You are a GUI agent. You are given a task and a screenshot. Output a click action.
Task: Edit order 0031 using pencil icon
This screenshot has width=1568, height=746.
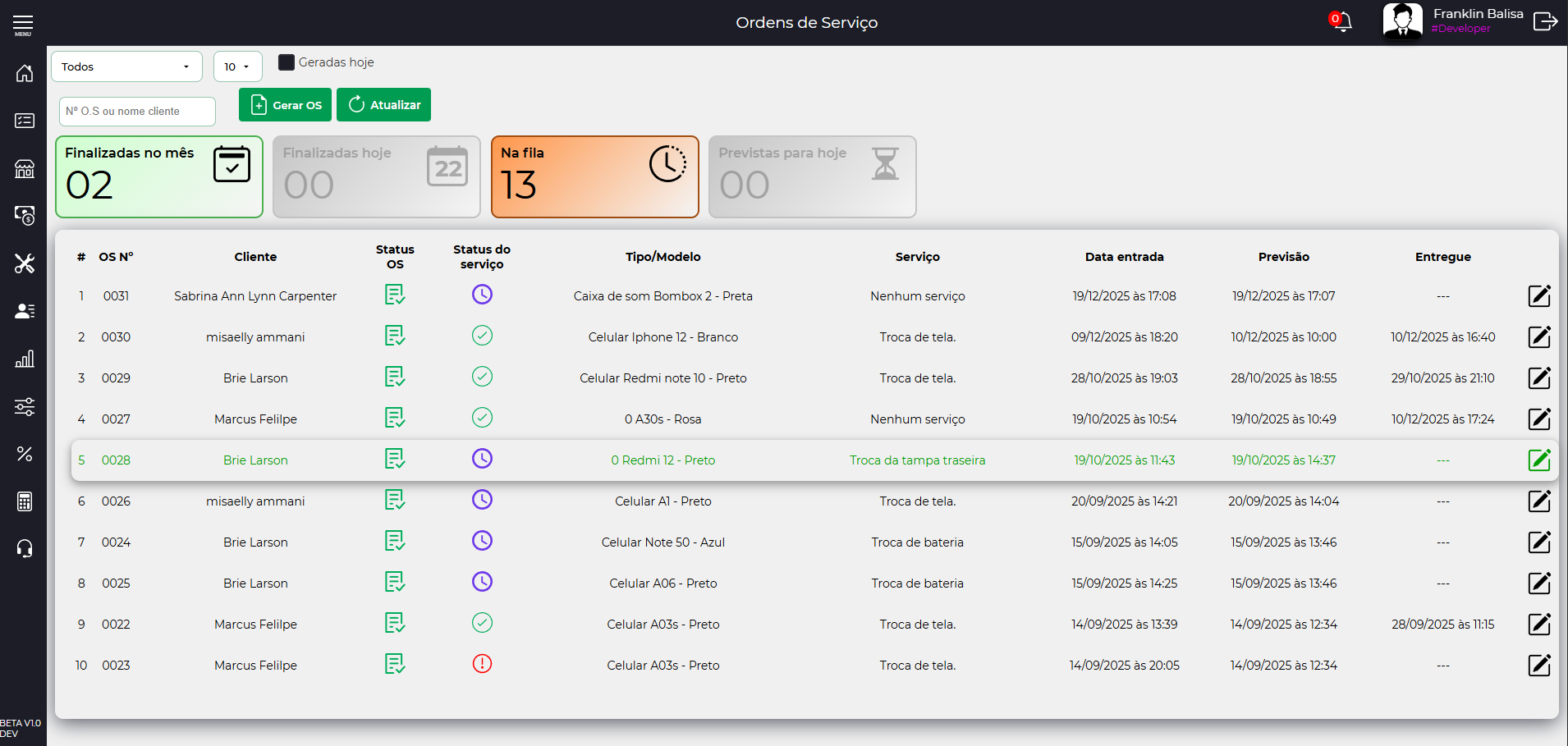click(x=1538, y=296)
